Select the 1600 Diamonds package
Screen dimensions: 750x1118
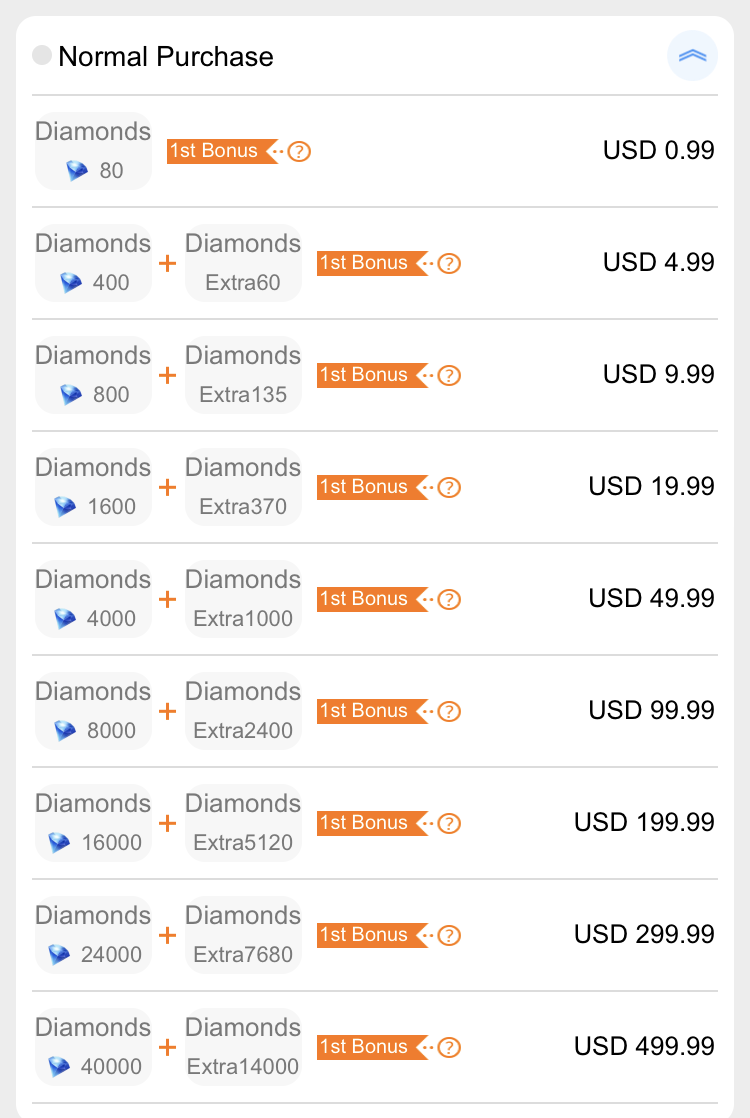93,487
